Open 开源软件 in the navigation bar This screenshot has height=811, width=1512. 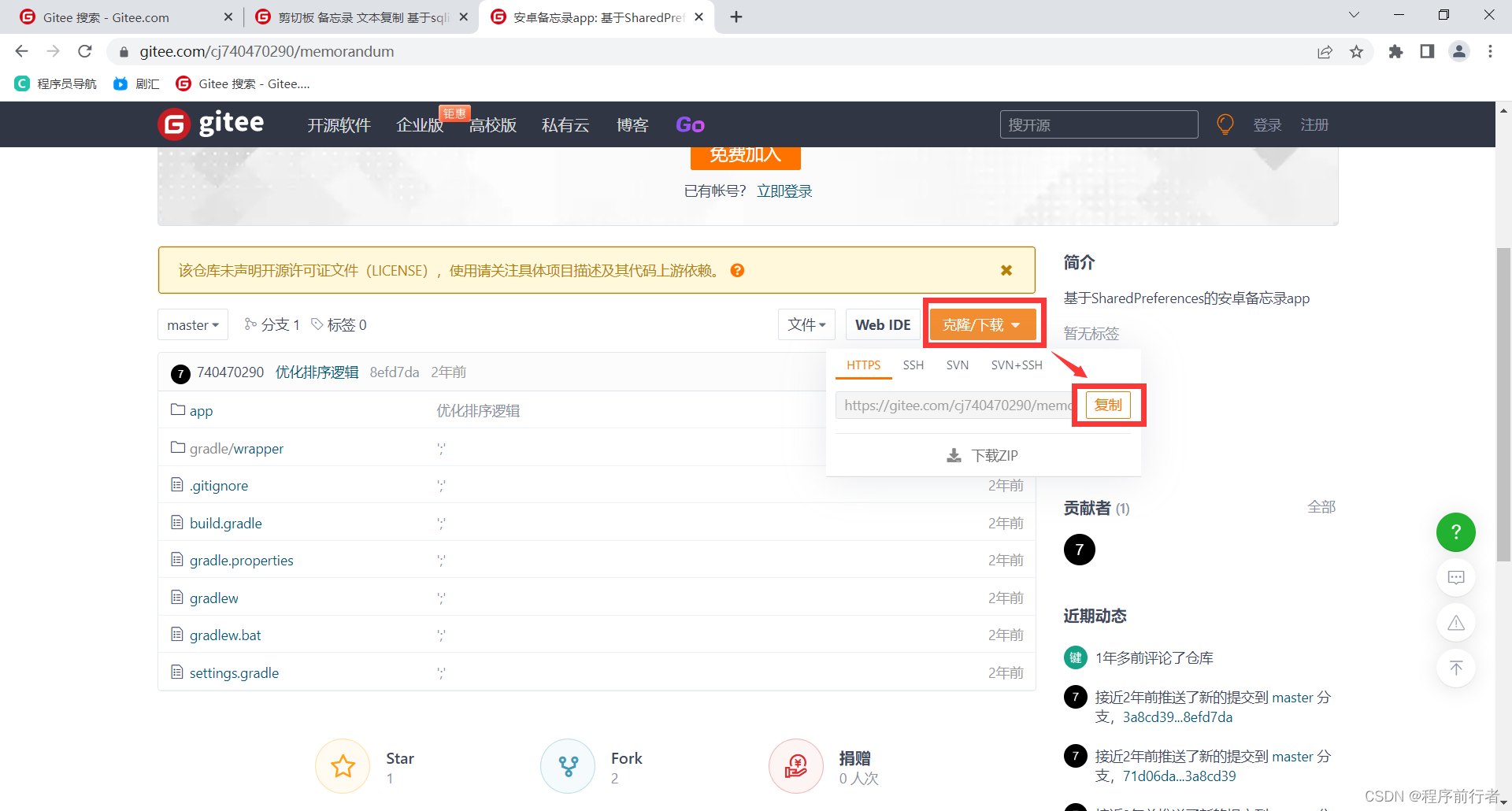tap(339, 125)
